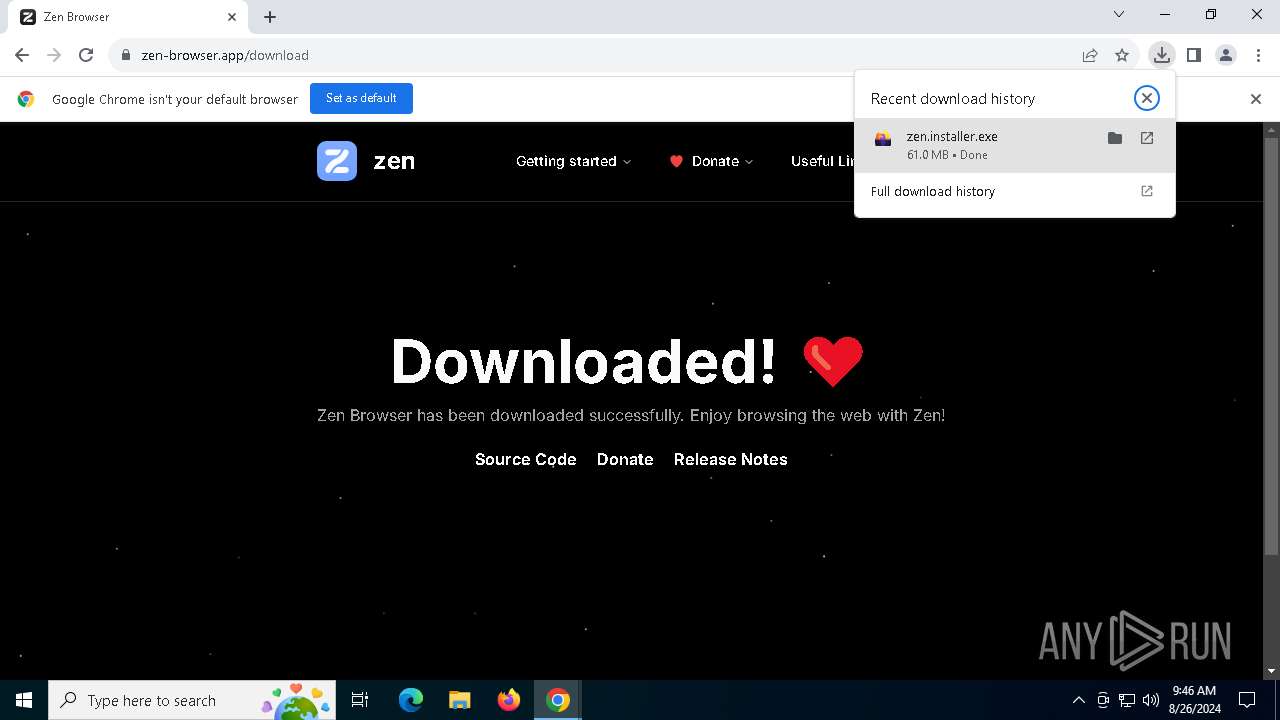Viewport: 1280px width, 720px height.
Task: Close the Recent download history popup
Action: click(x=1147, y=98)
